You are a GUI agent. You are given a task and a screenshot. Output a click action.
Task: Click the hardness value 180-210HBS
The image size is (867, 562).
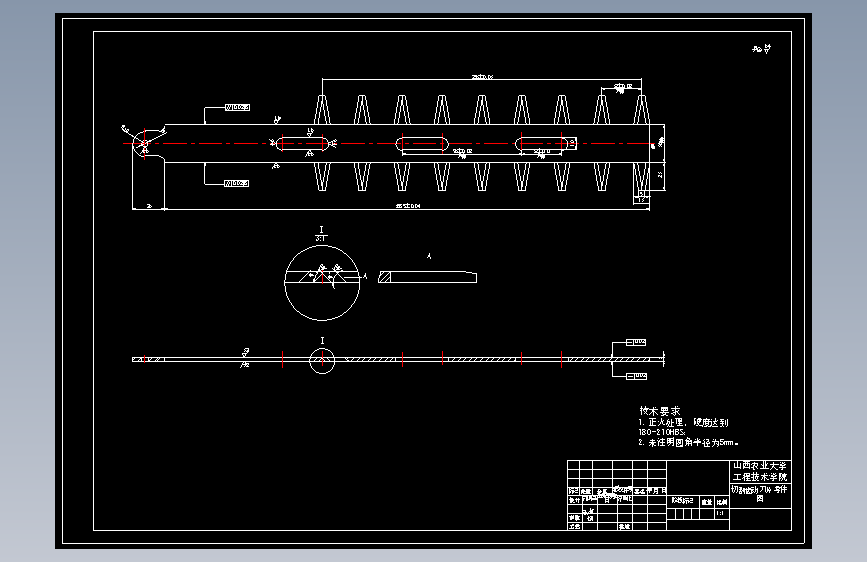coord(662,433)
